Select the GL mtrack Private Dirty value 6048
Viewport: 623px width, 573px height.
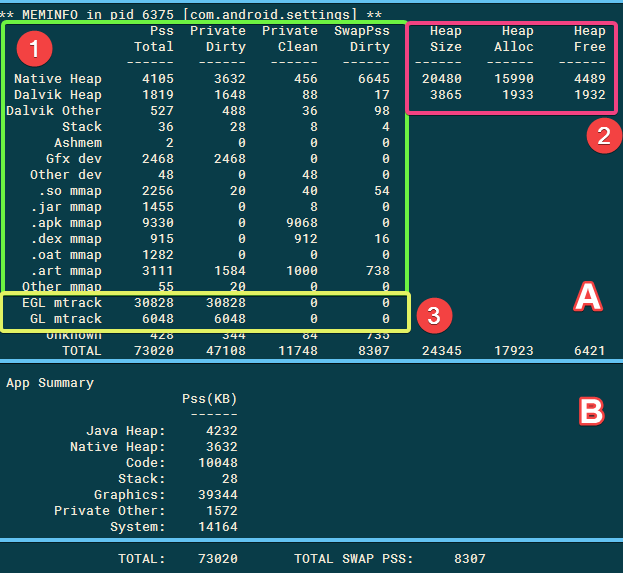(x=230, y=319)
